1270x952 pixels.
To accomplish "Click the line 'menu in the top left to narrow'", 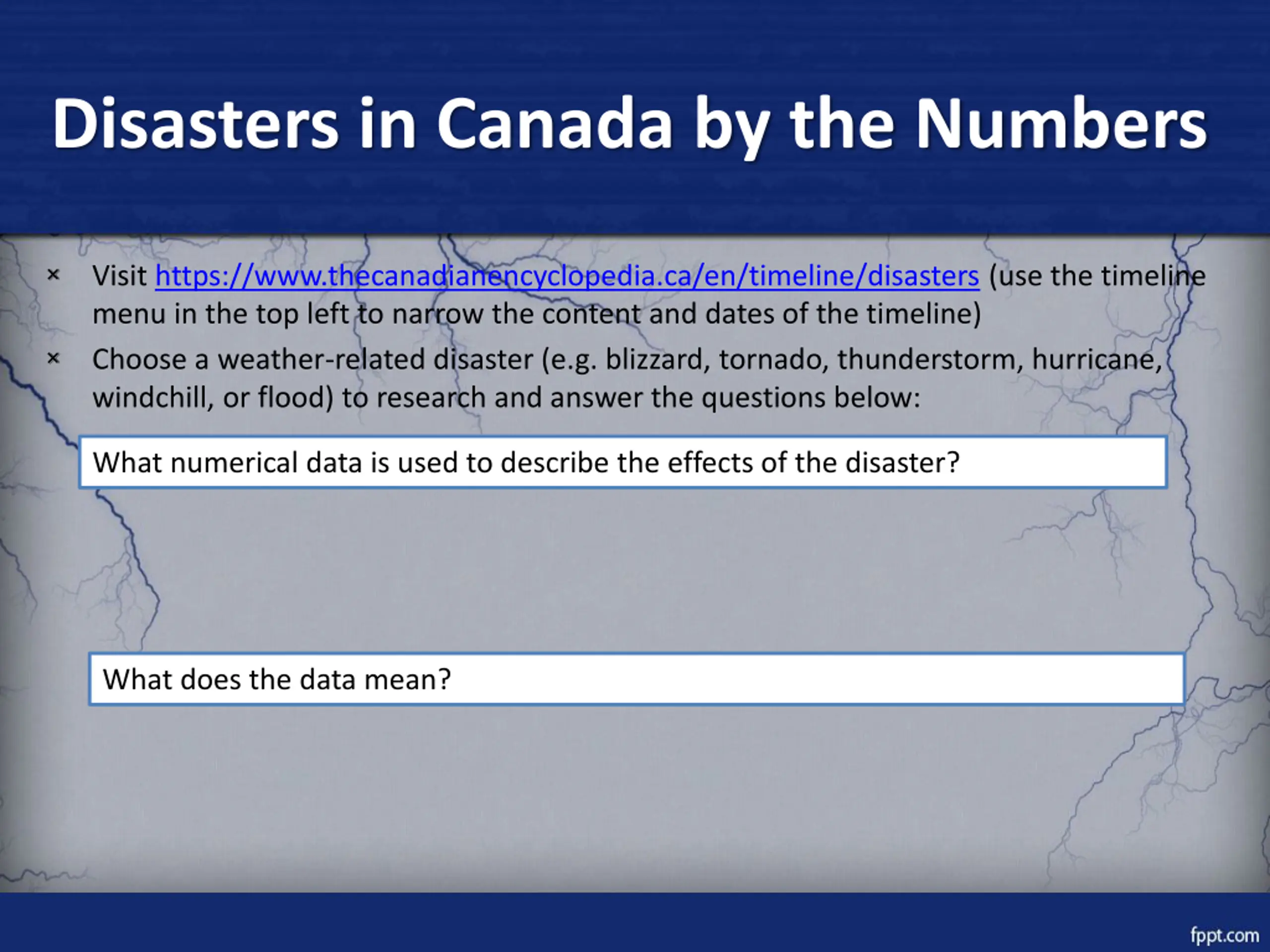I will (x=537, y=314).
